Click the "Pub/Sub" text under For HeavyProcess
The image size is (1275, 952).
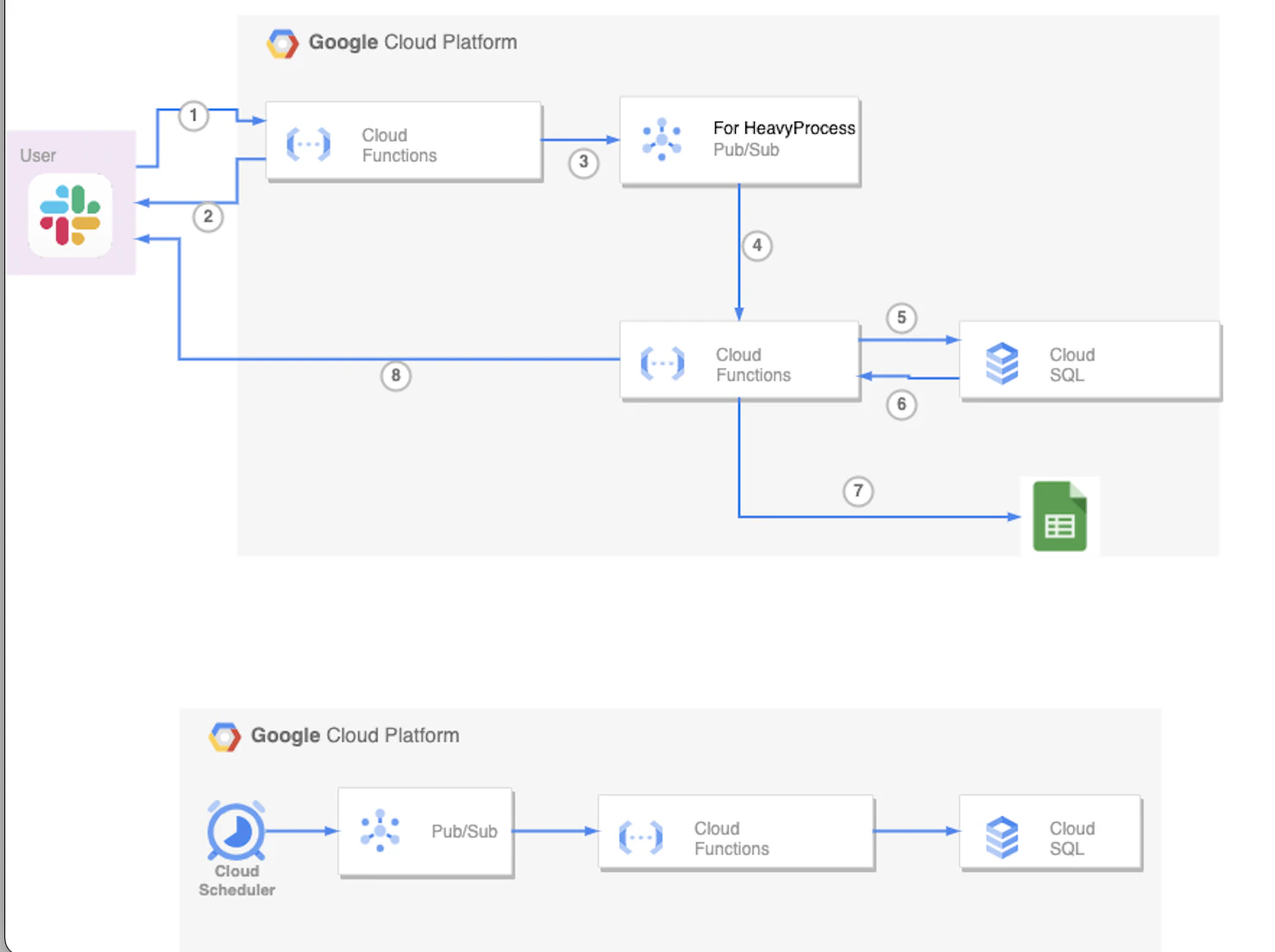[x=746, y=150]
